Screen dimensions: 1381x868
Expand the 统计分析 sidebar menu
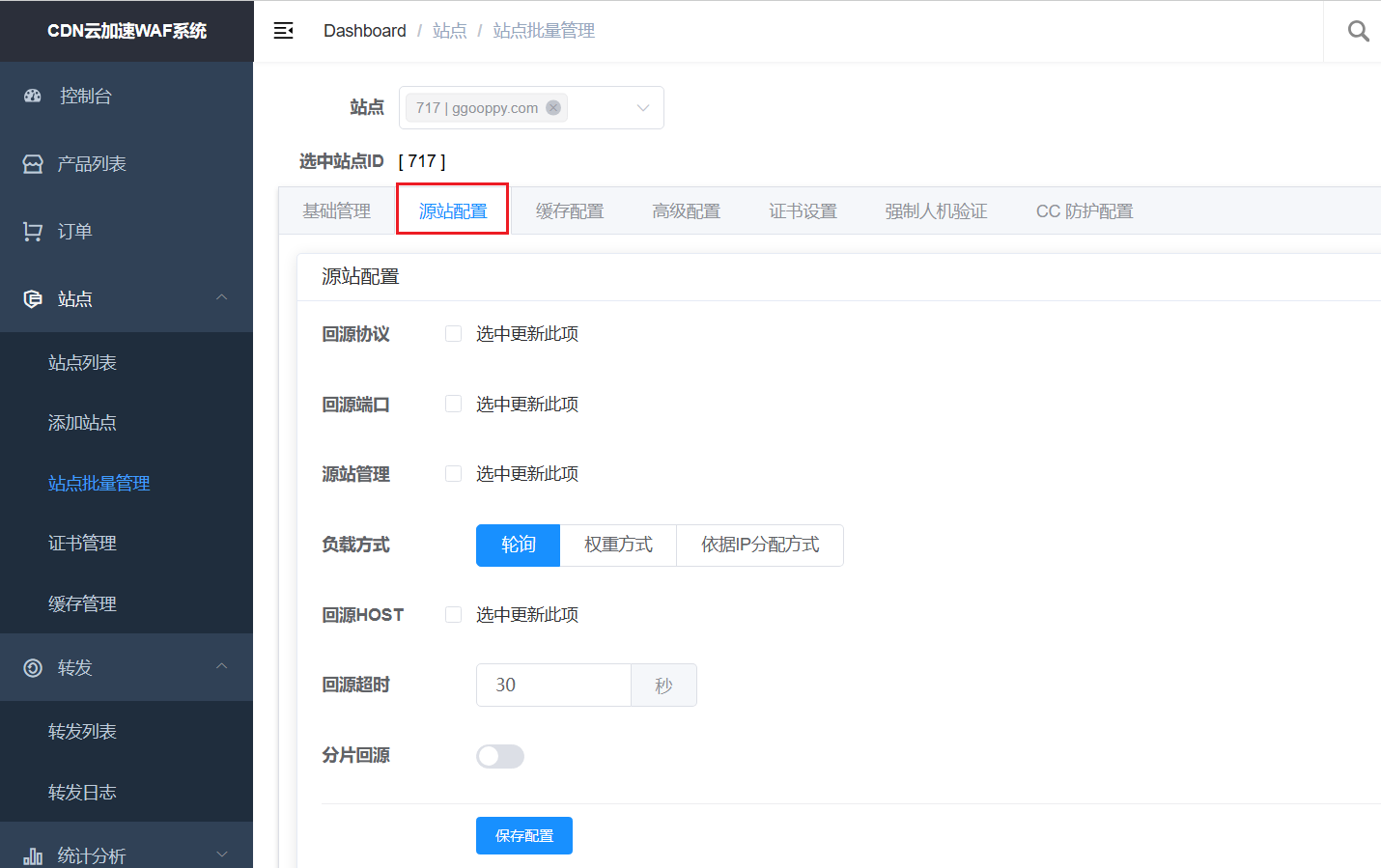[221, 854]
